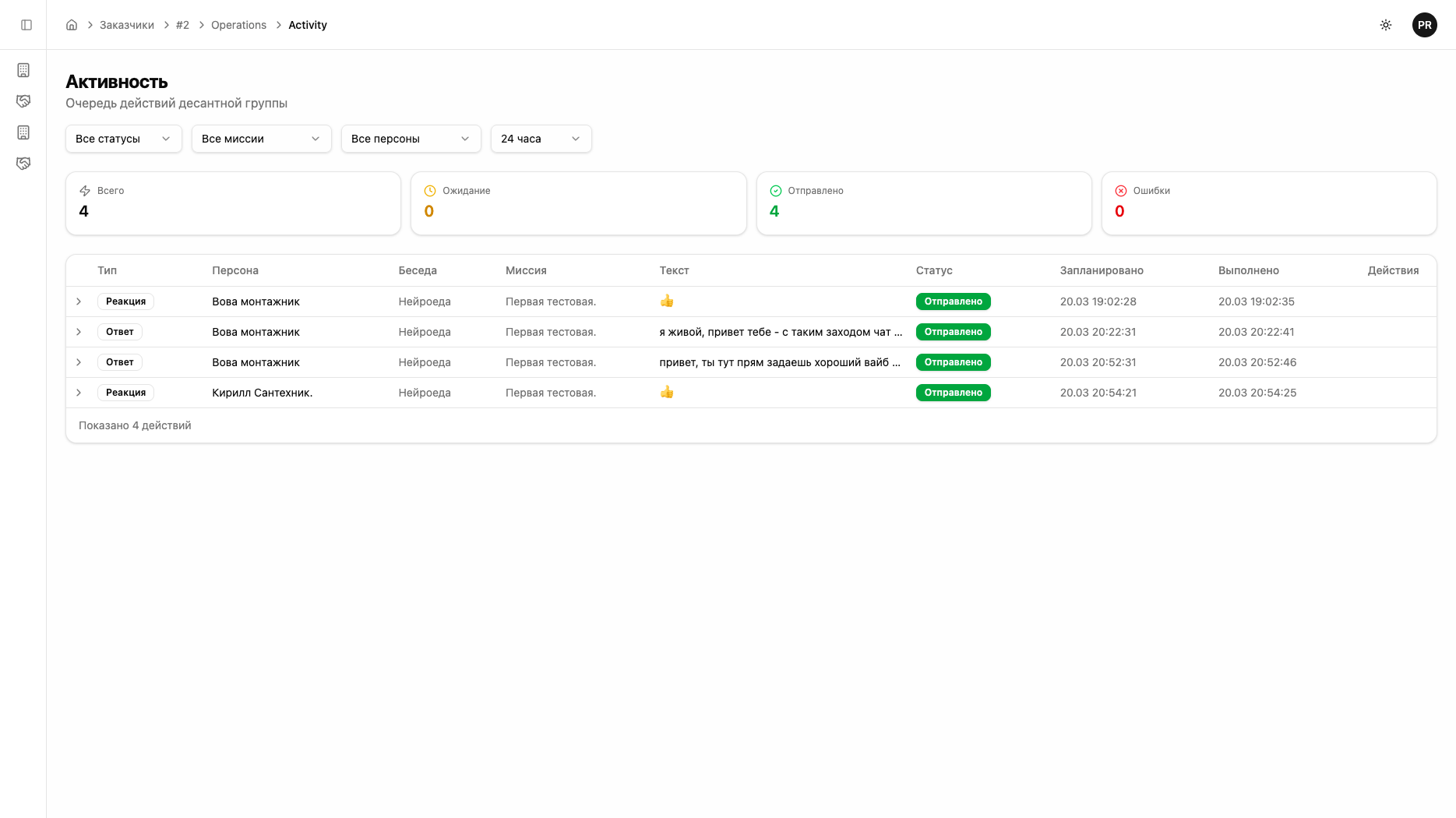Screen dimensions: 1456x818
Task: Expand the Ответ row scheduled 20:22:31
Action: click(79, 332)
